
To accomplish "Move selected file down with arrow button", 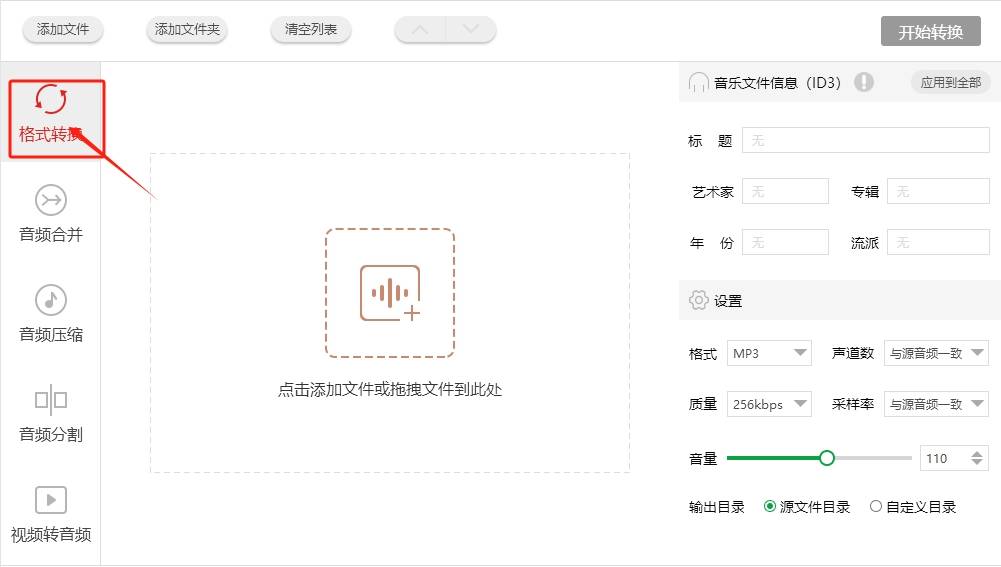I will [x=471, y=30].
